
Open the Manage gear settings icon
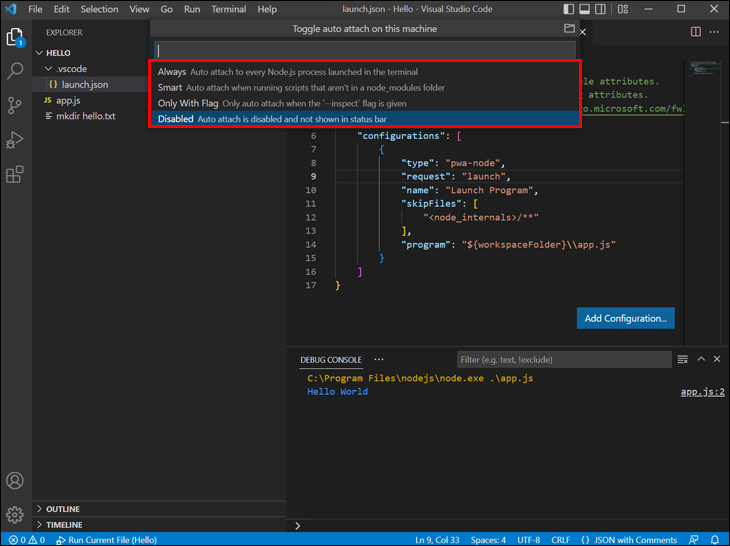15,515
